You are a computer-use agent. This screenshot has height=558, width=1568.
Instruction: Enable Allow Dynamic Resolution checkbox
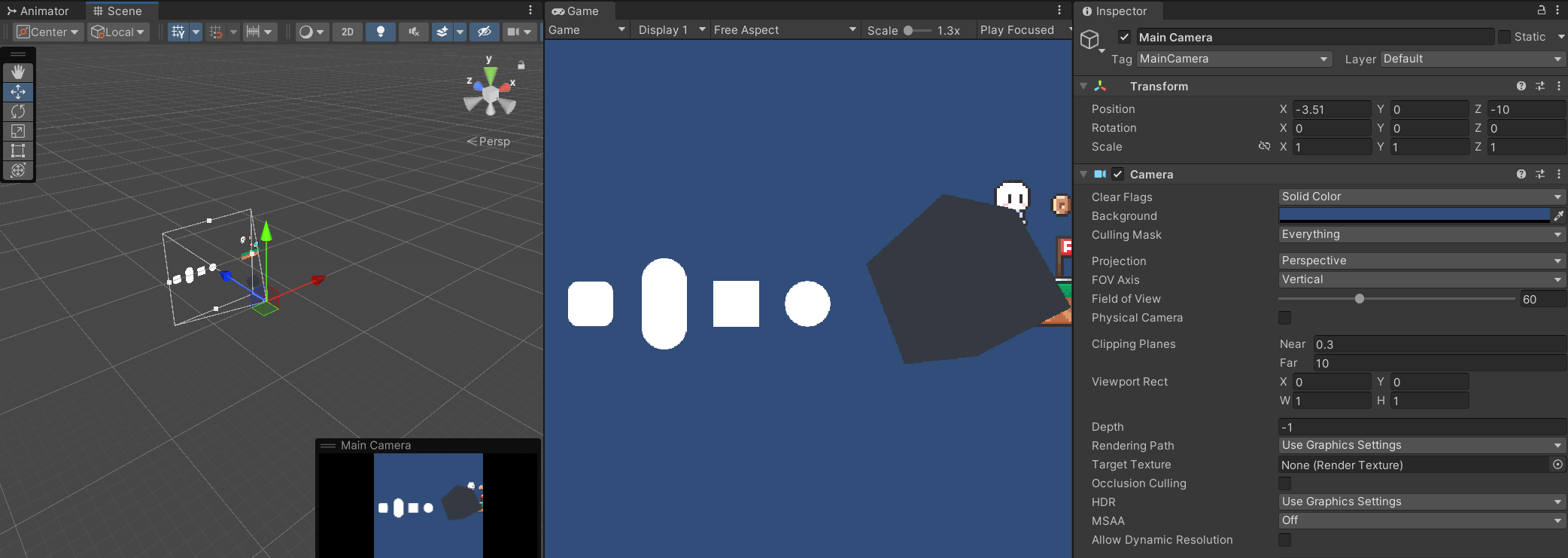[x=1285, y=540]
